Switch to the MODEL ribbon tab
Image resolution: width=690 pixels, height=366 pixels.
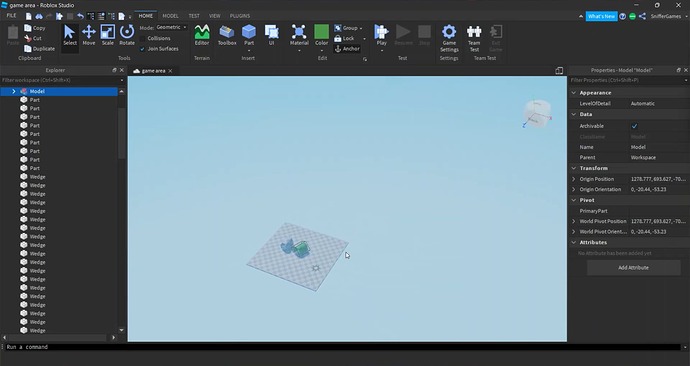[x=170, y=16]
